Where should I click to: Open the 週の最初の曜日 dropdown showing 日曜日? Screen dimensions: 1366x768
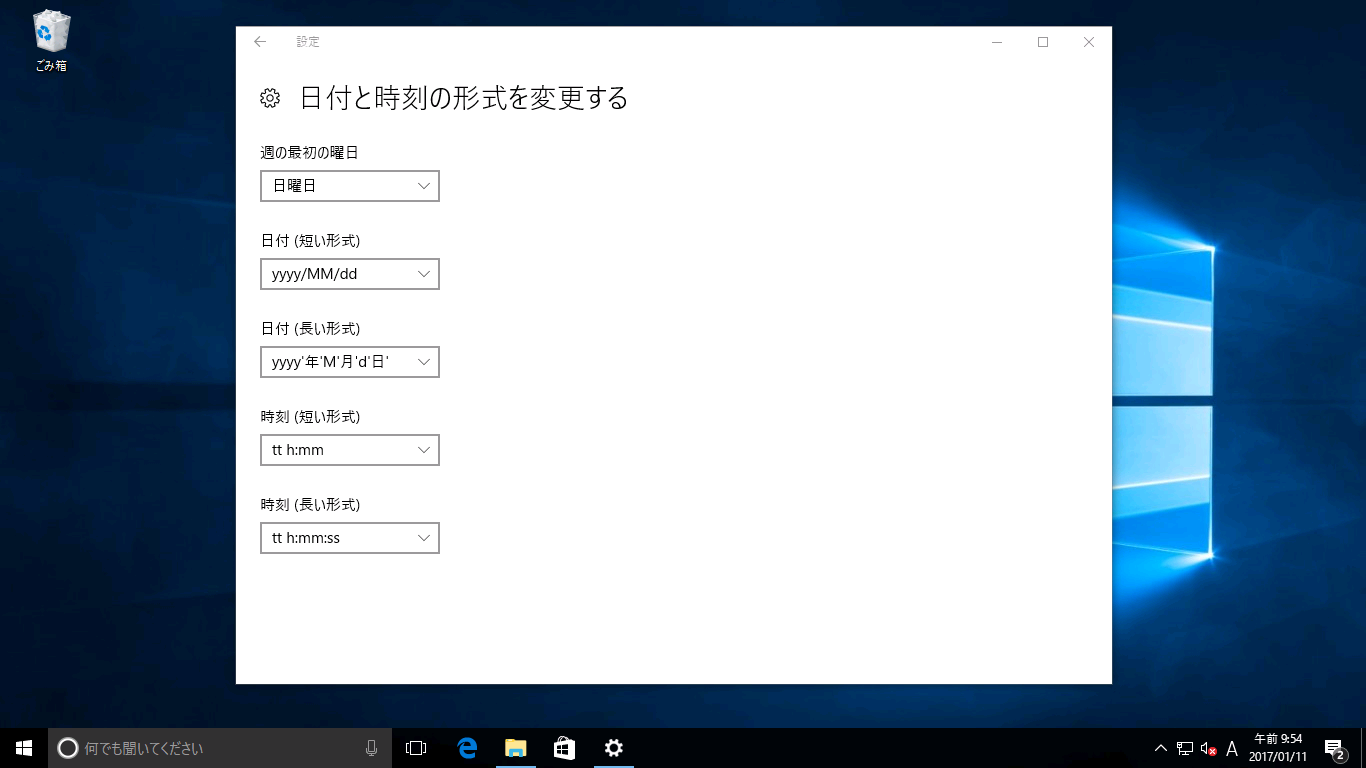[349, 185]
